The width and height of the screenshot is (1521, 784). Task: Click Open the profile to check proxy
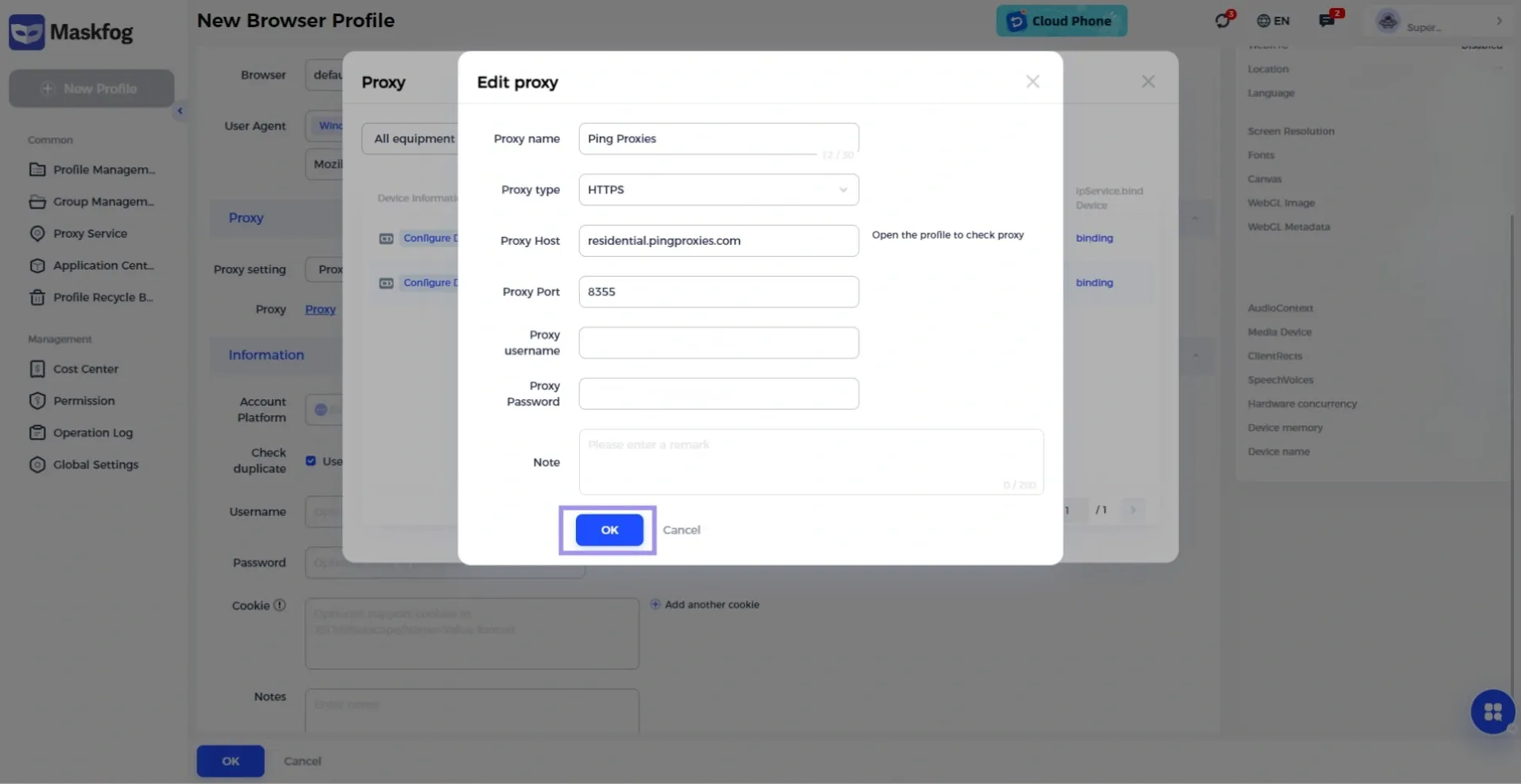pyautogui.click(x=947, y=235)
